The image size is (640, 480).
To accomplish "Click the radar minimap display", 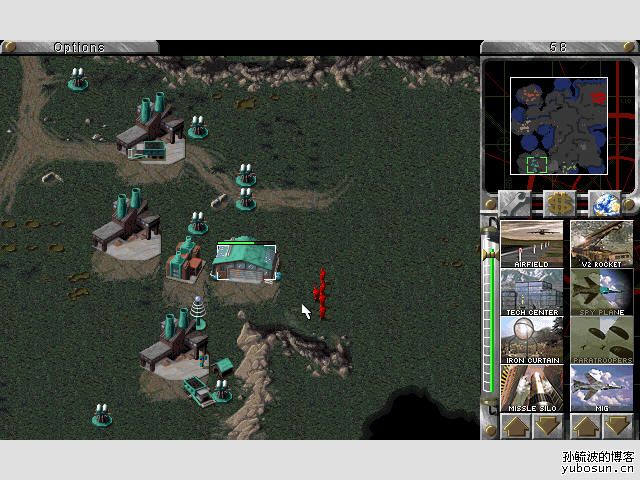I will [559, 126].
